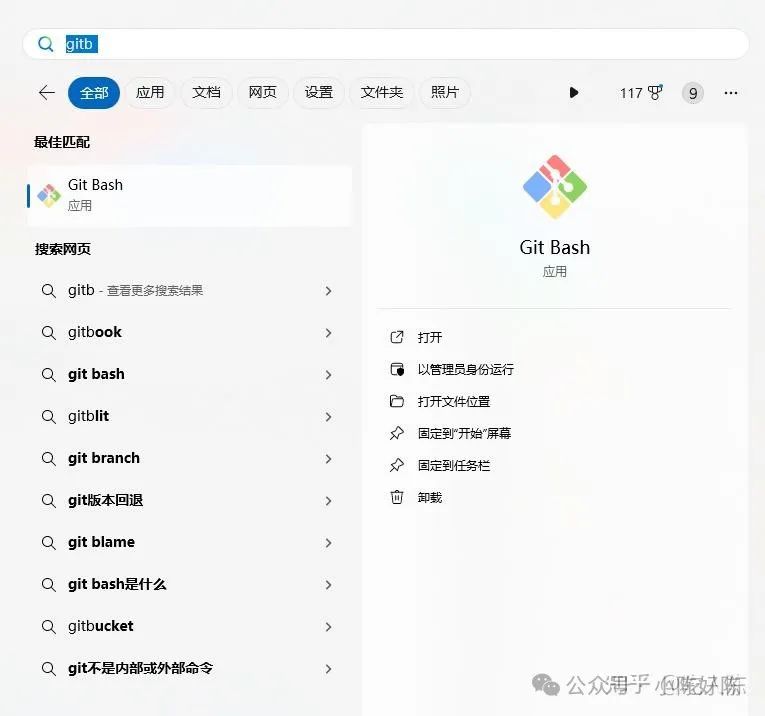Viewport: 765px width, 716px height.
Task: Expand the chevron next to git不是内部或外部命令
Action: coord(328,669)
